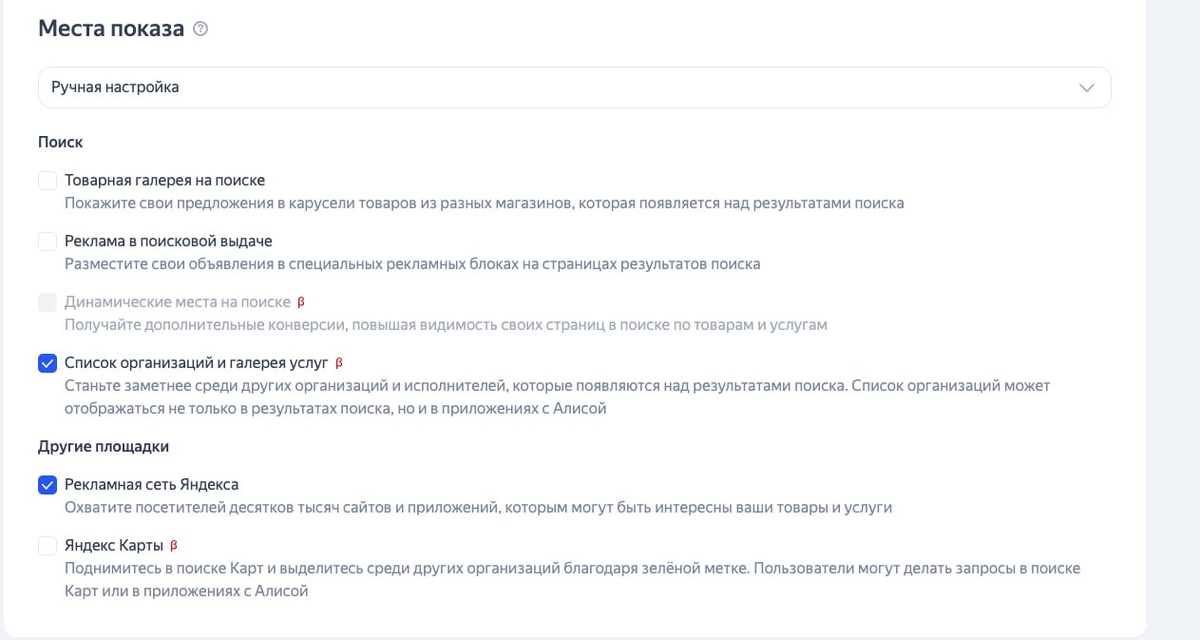Open help icon next to Места показа
Viewport: 1200px width, 640px height.
tap(200, 29)
